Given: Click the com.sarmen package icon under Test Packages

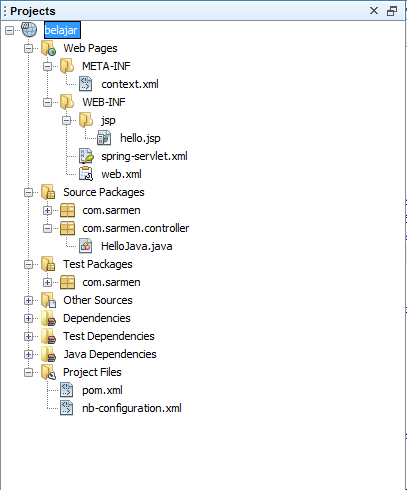Looking at the screenshot, I should coord(67,282).
